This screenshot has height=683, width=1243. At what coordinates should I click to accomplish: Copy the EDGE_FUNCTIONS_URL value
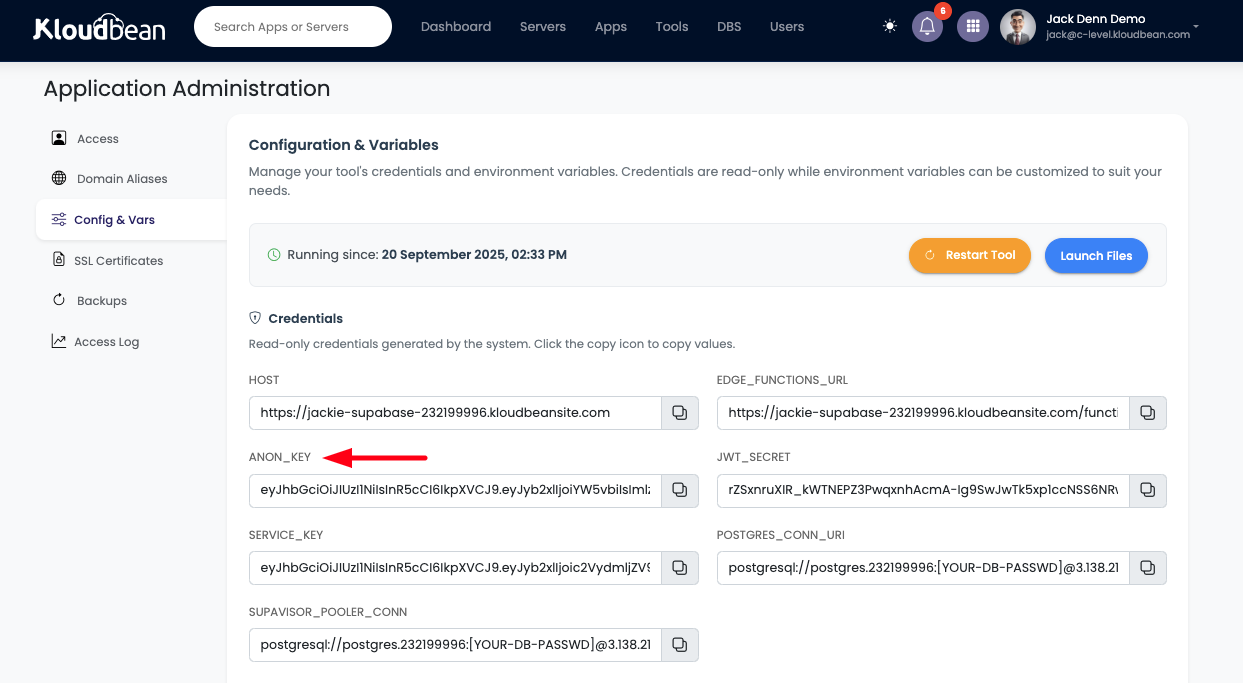point(1147,413)
